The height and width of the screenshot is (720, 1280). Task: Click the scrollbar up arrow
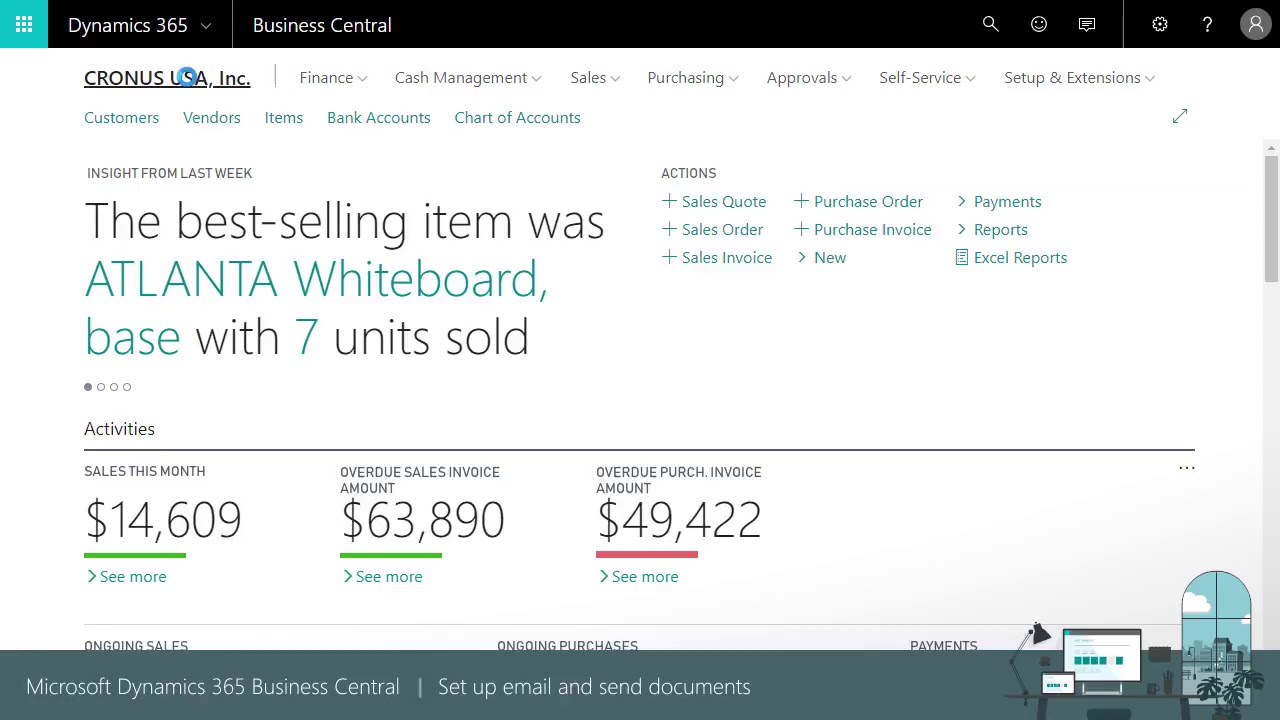click(x=1271, y=148)
